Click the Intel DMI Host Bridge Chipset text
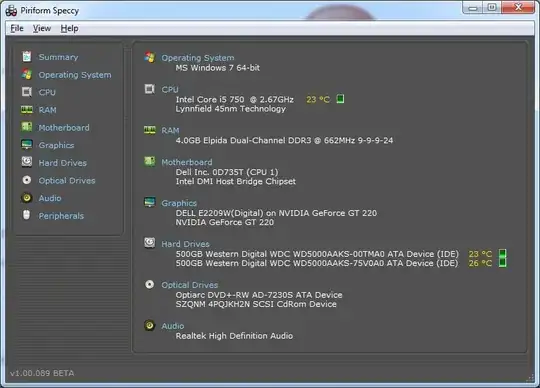 (236, 181)
